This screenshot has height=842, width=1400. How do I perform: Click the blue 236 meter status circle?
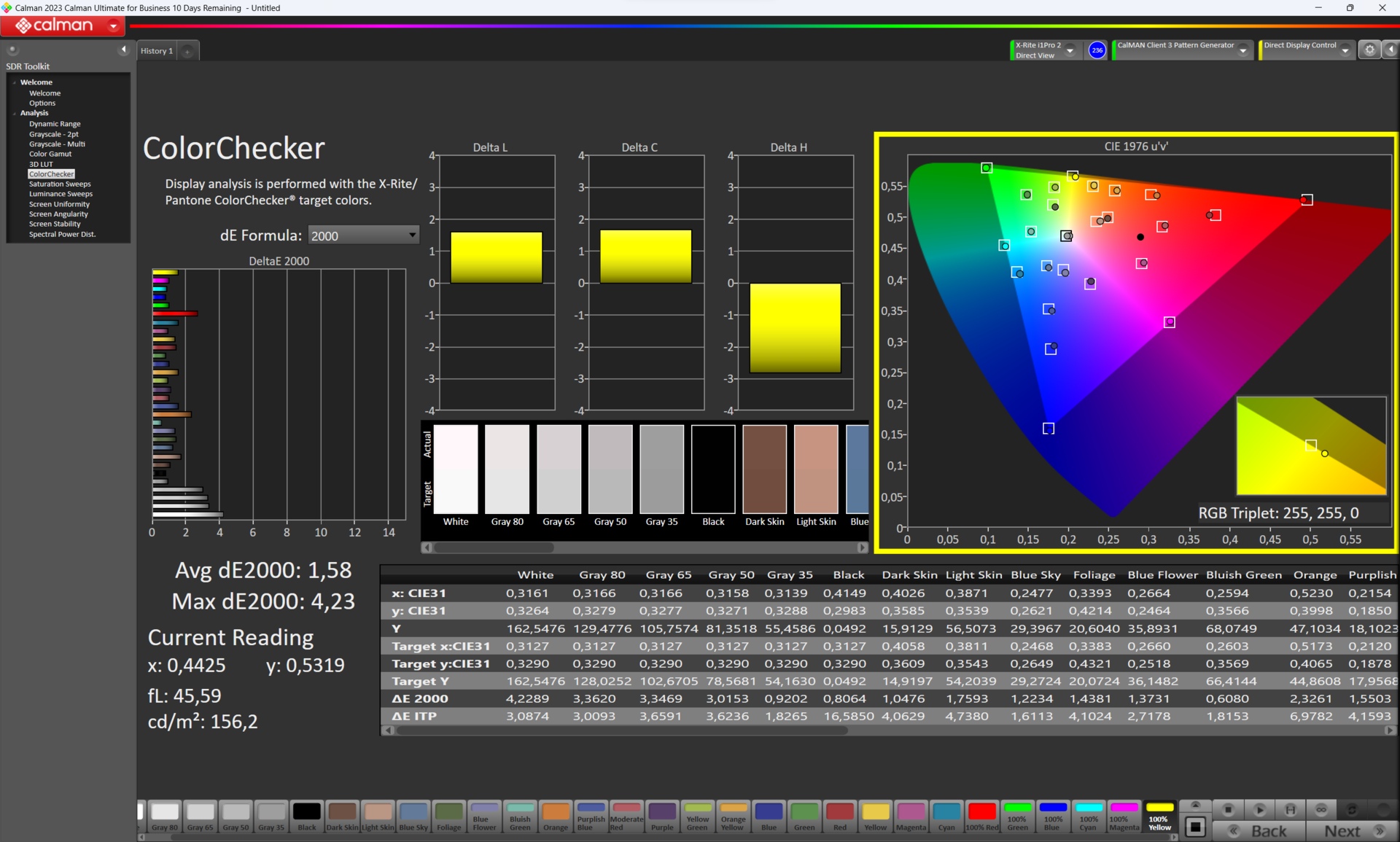1097,50
